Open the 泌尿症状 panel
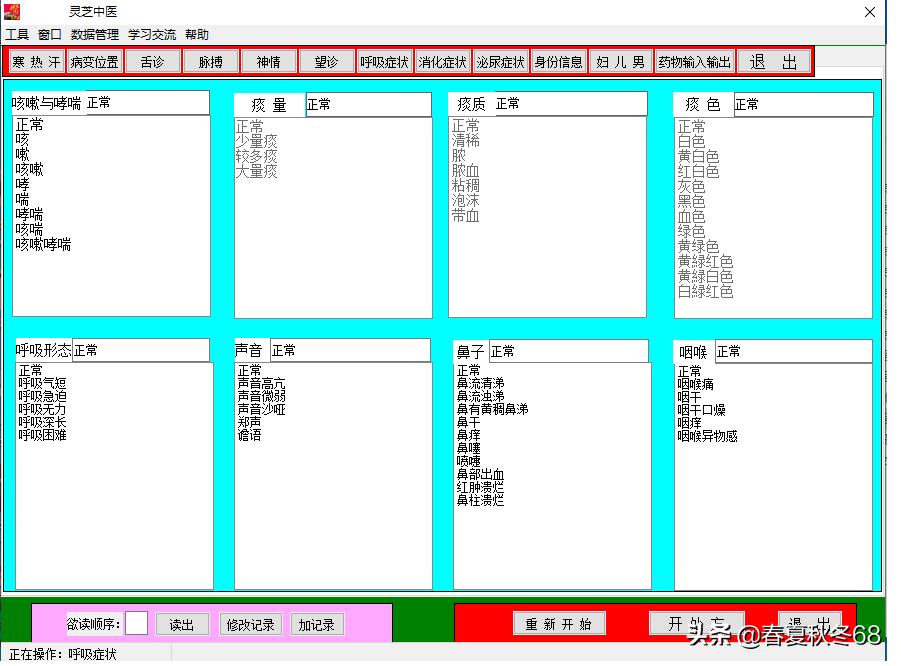The width and height of the screenshot is (901, 666). click(x=500, y=61)
